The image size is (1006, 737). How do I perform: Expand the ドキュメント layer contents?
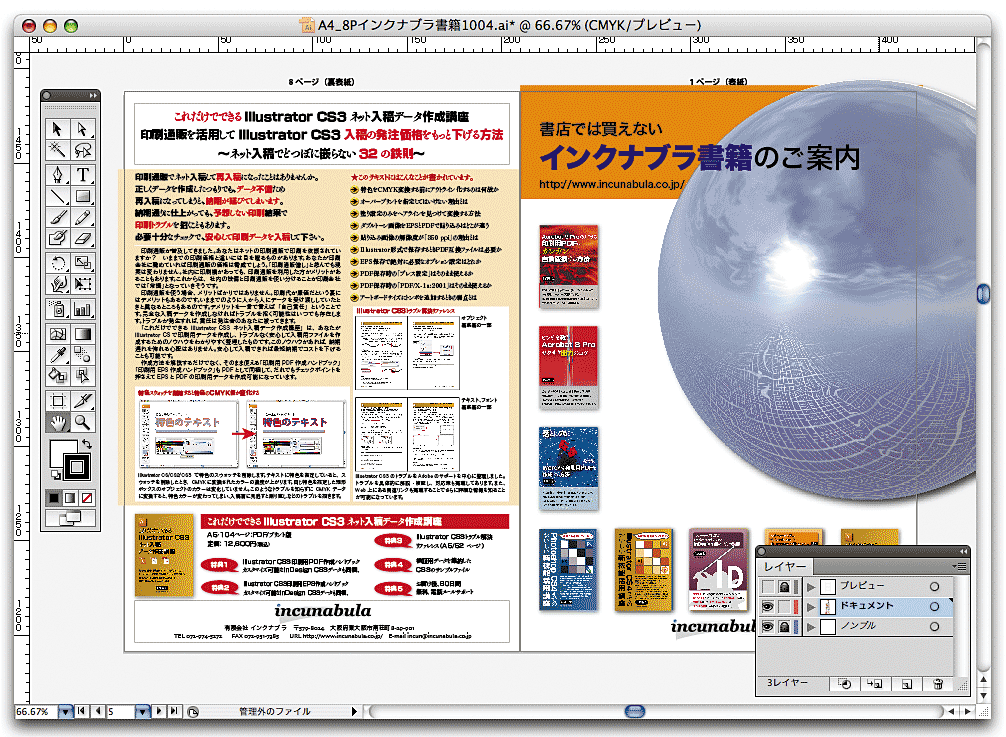(812, 606)
